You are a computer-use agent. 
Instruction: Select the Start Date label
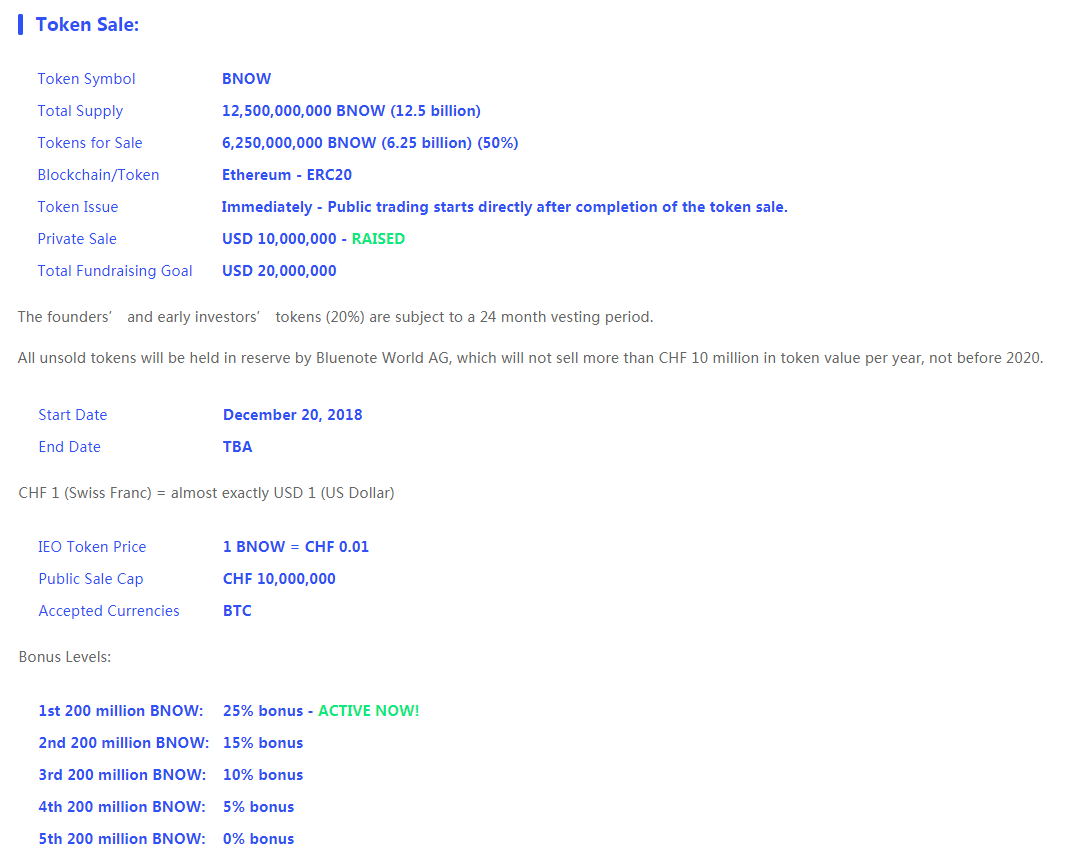[x=73, y=415]
